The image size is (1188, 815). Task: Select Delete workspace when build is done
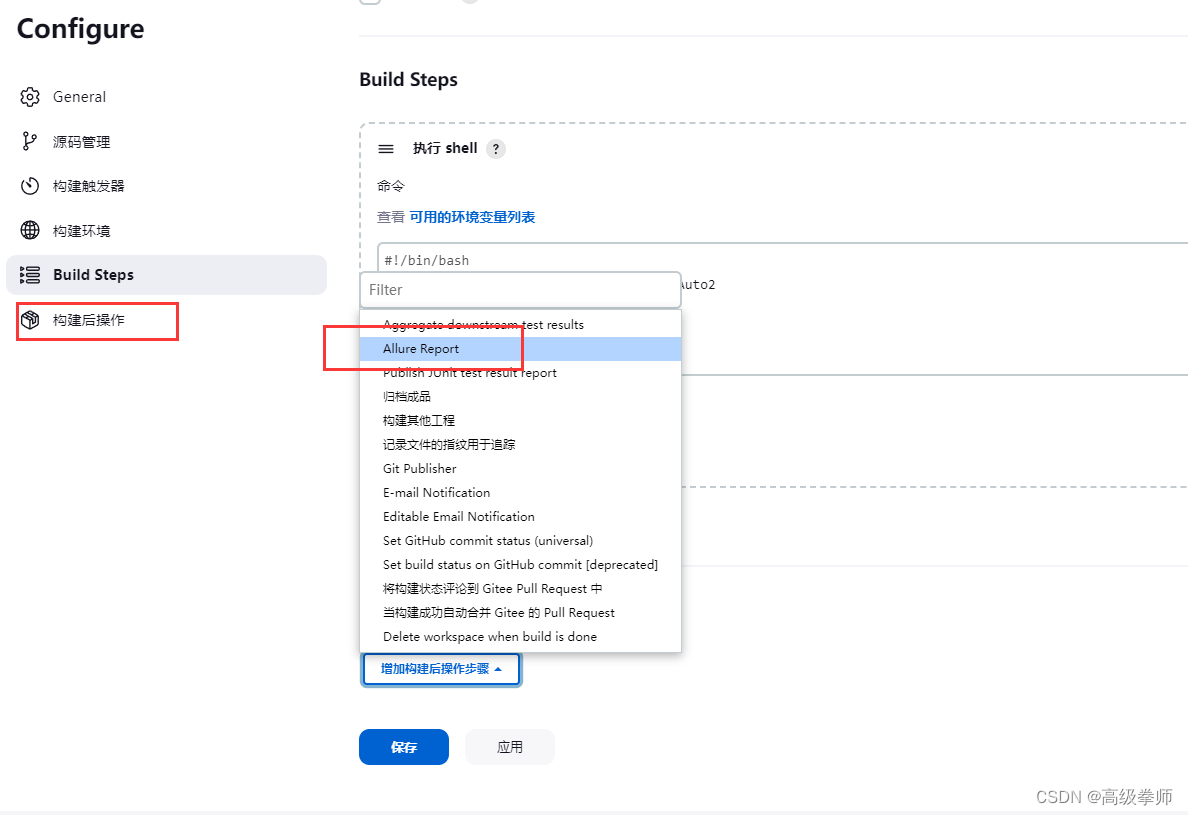(521, 637)
